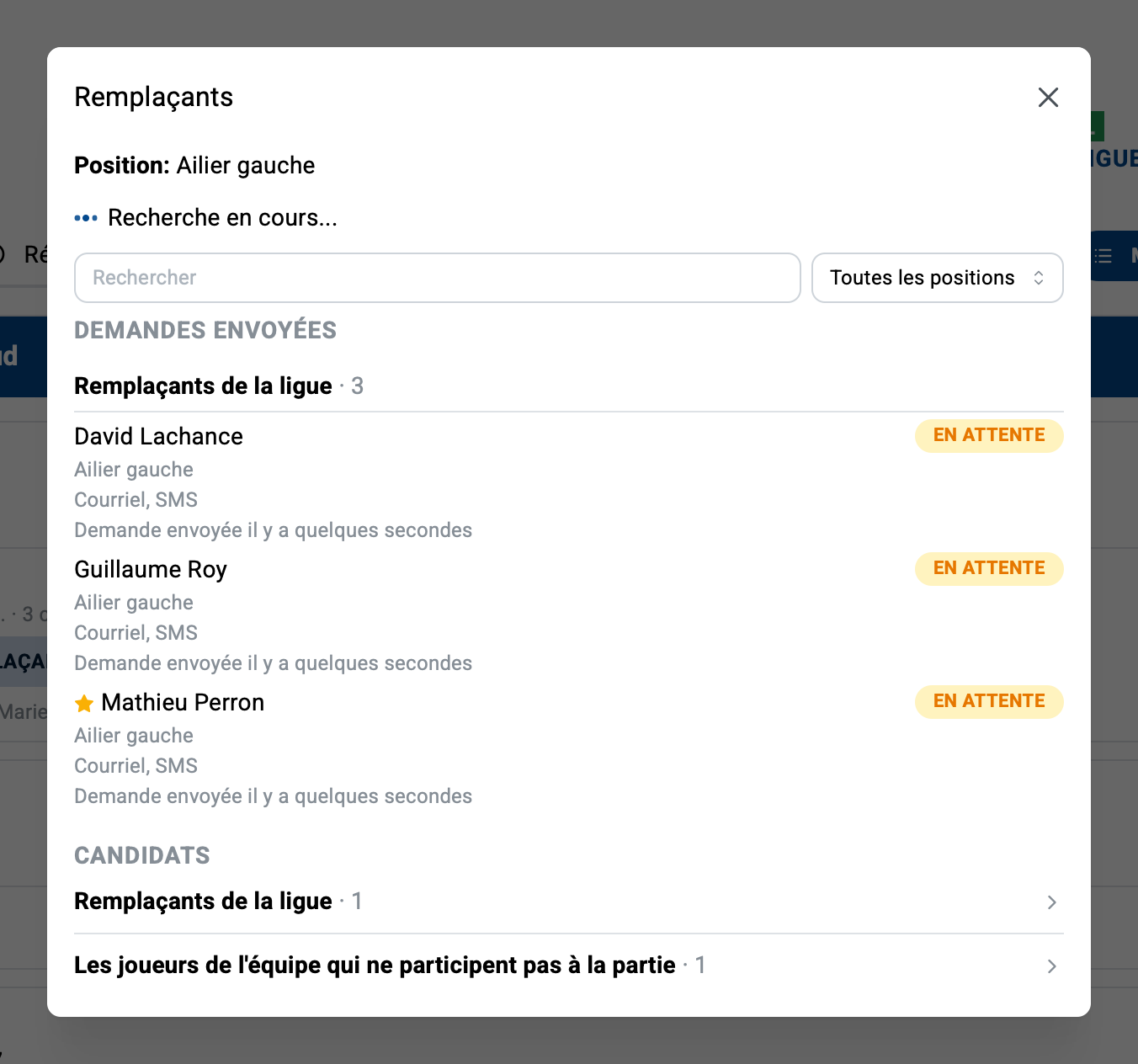
Task: Click Mathieu Perron's EN ATTENTE status badge
Action: pyautogui.click(x=989, y=702)
